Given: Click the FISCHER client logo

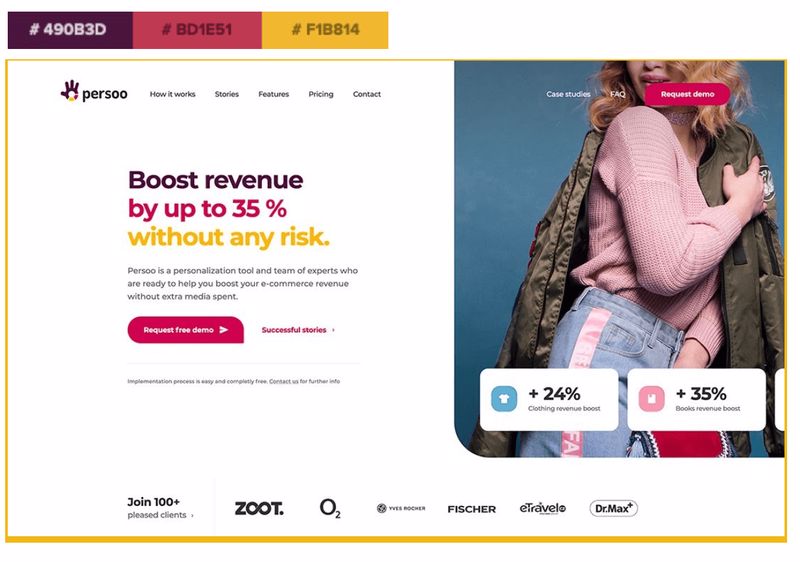Looking at the screenshot, I should [x=471, y=509].
